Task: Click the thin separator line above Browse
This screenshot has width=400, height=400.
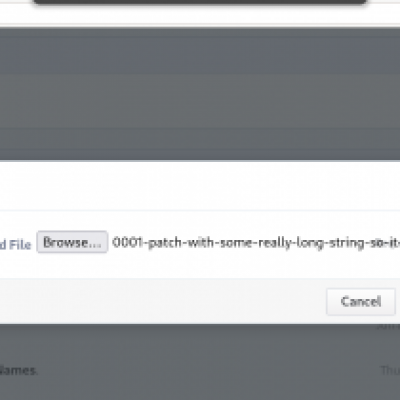Action: point(200,211)
